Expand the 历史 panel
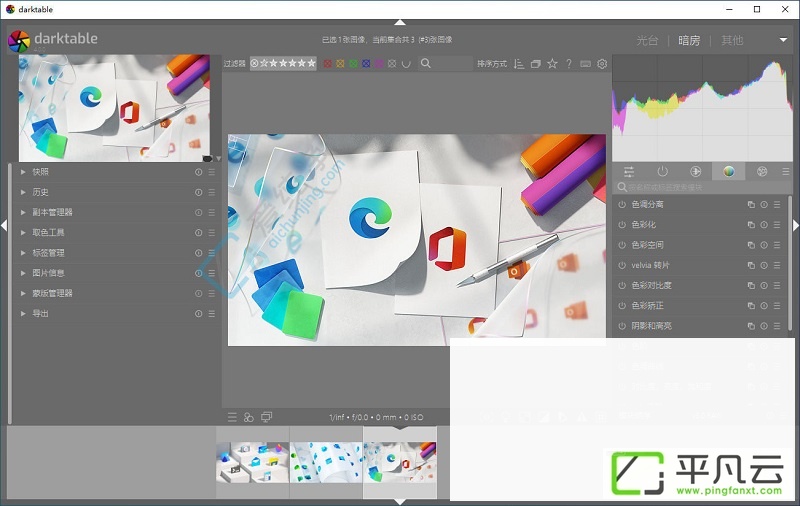The width and height of the screenshot is (800, 506). (x=23, y=192)
